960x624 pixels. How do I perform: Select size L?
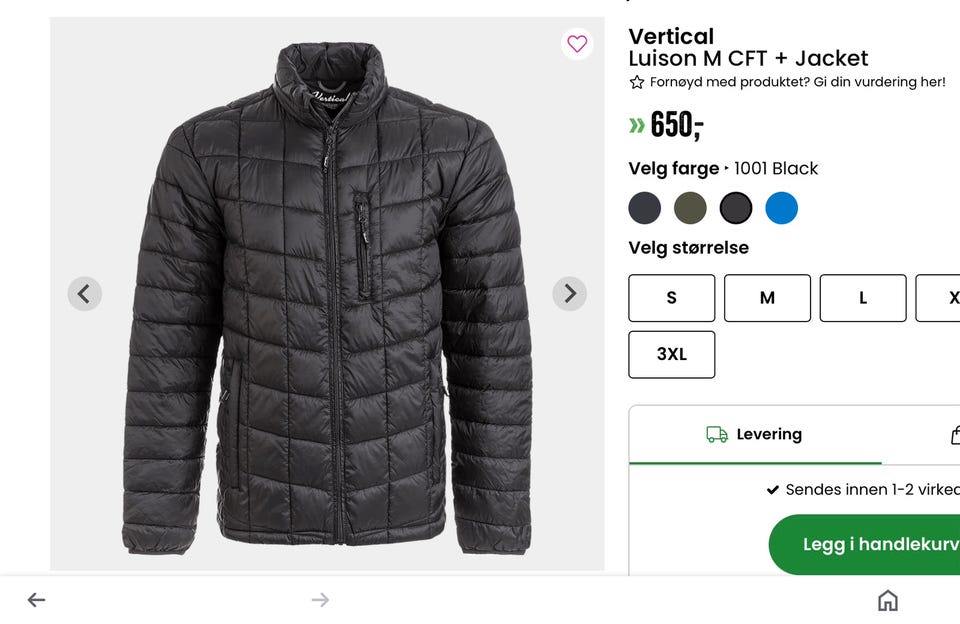tap(863, 298)
